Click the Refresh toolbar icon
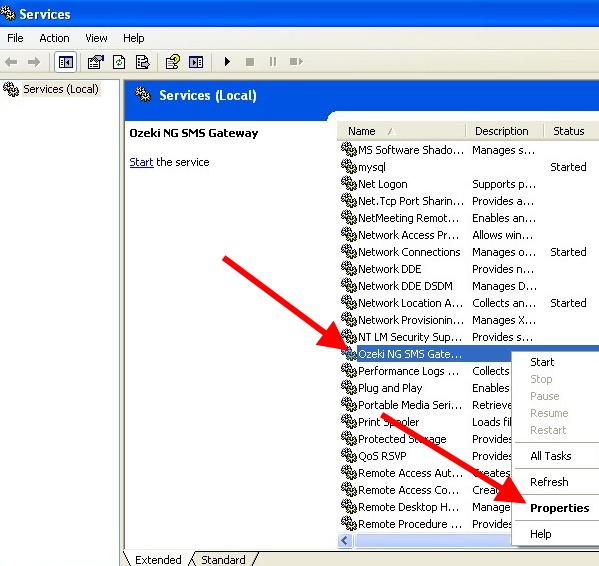 119,62
